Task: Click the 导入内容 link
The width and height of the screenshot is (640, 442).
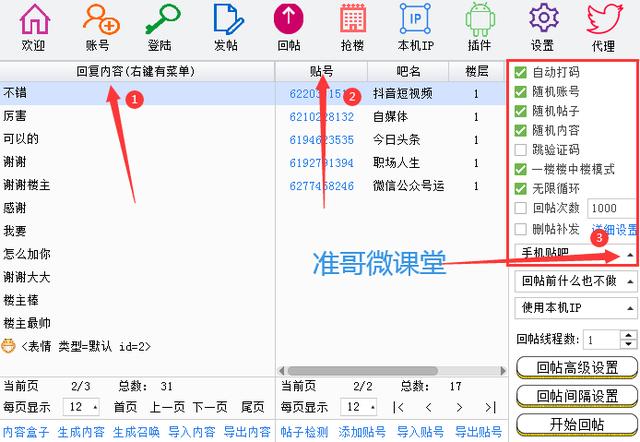Action: (x=192, y=432)
